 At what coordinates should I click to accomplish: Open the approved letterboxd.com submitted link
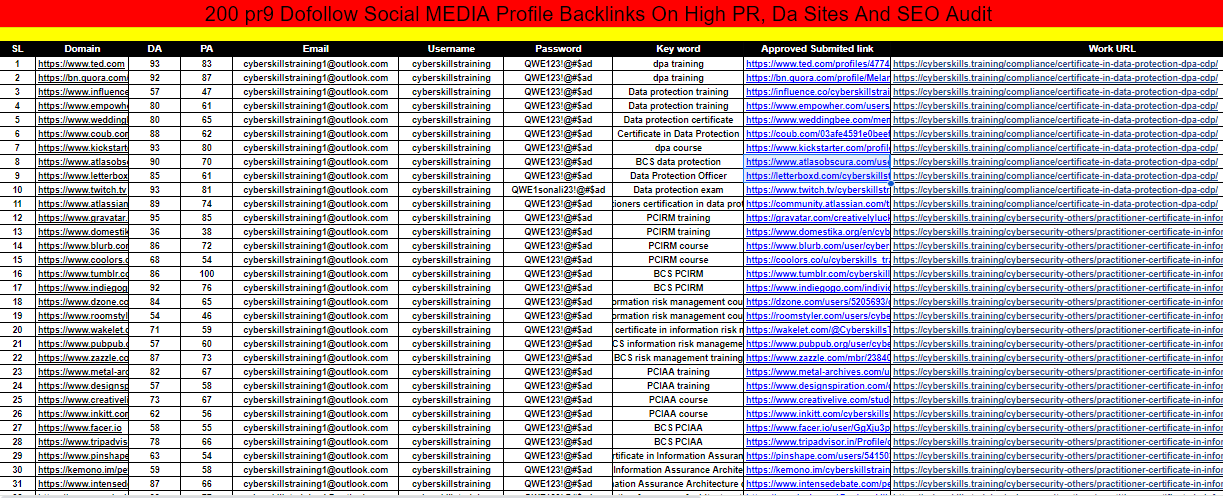818,175
